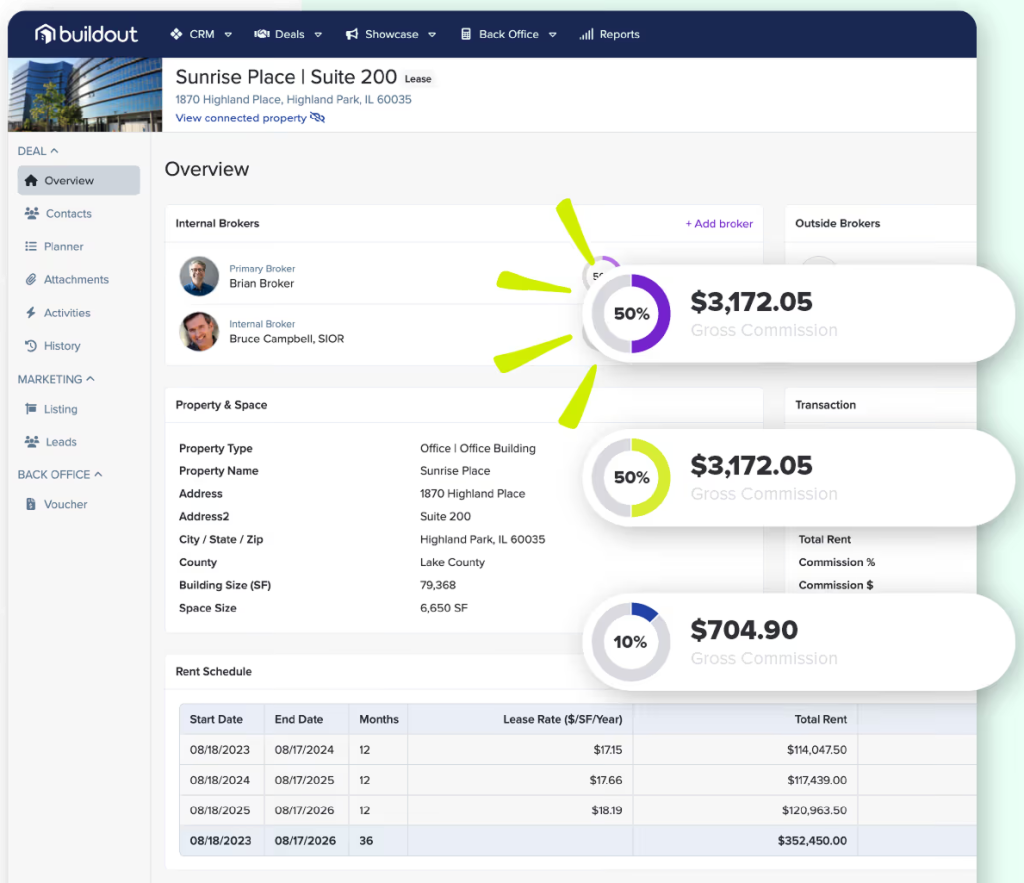
Task: Click the $17.66 lease rate cell
Action: (x=606, y=780)
